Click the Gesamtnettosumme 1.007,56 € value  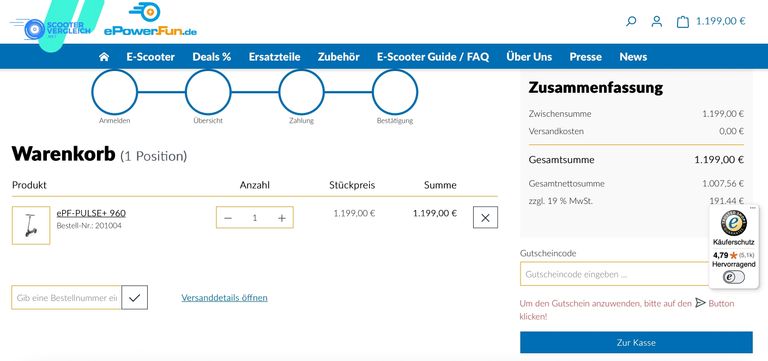723,184
